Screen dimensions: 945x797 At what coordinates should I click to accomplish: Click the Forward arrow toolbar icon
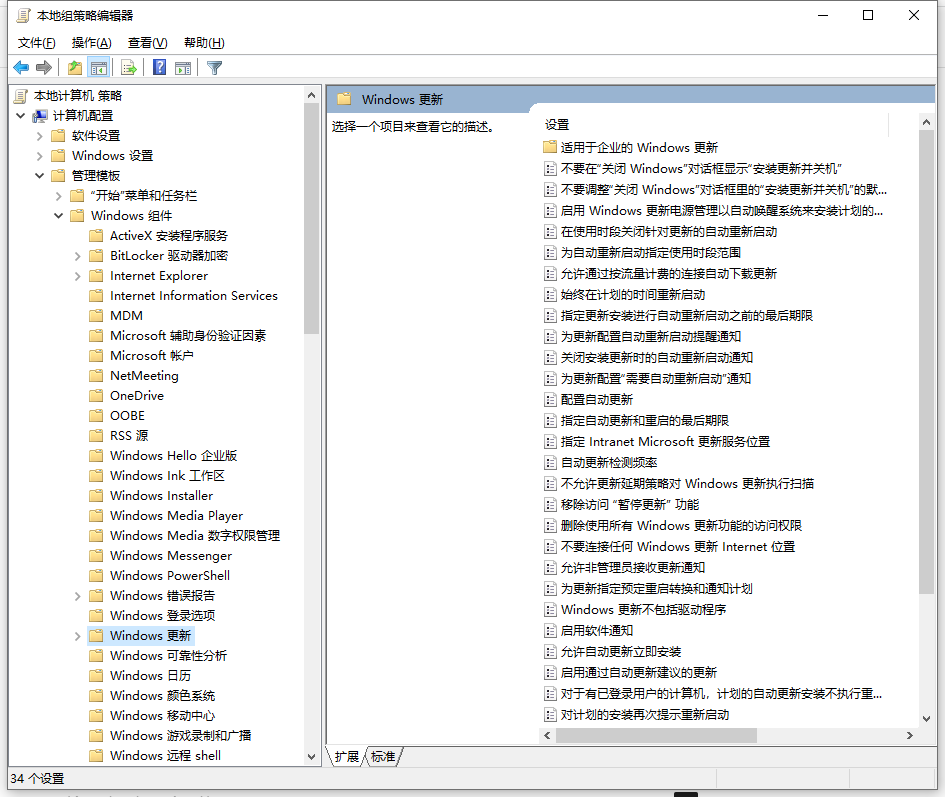click(x=43, y=68)
